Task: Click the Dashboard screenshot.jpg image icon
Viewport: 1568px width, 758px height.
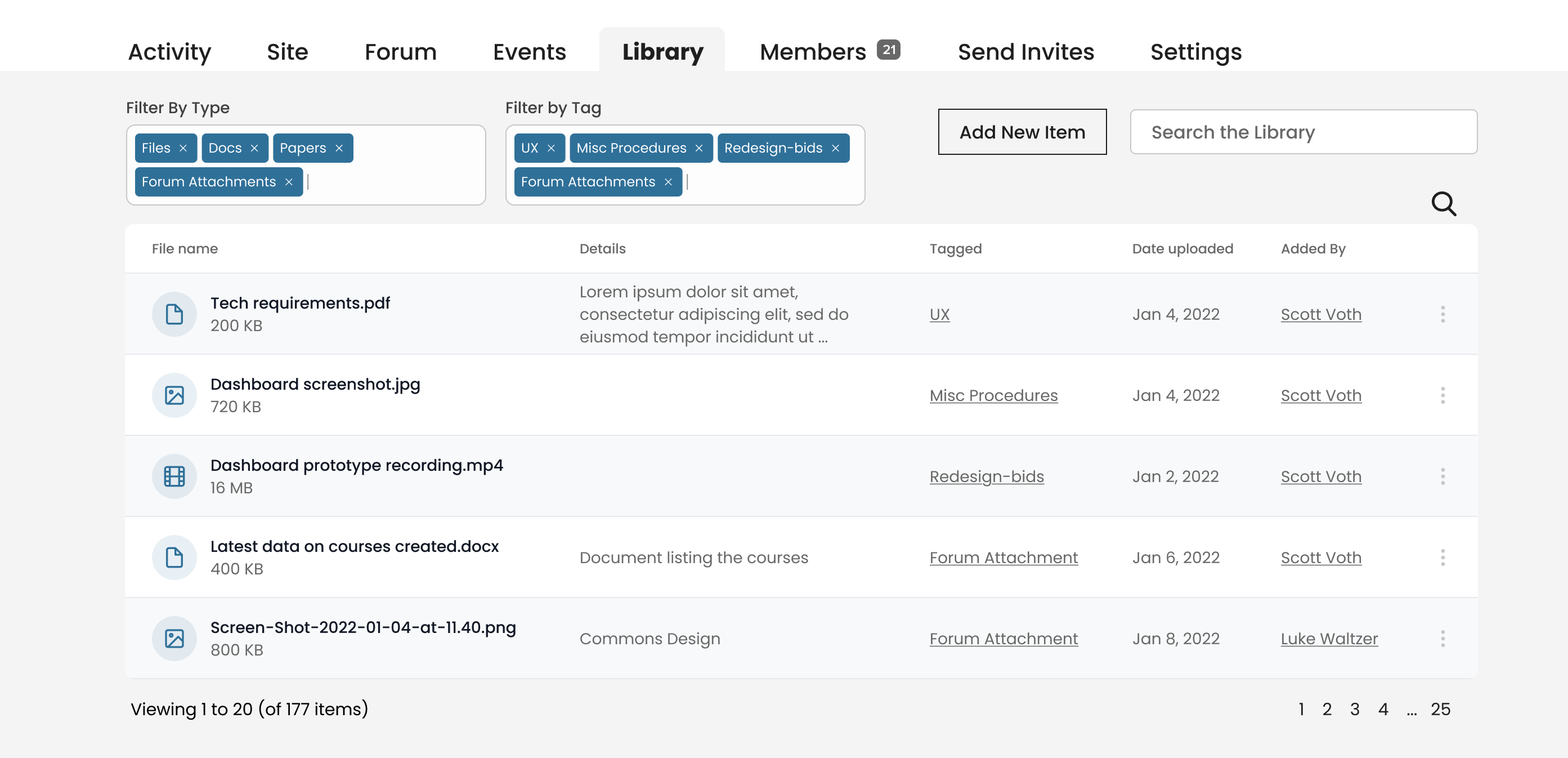Action: (x=174, y=395)
